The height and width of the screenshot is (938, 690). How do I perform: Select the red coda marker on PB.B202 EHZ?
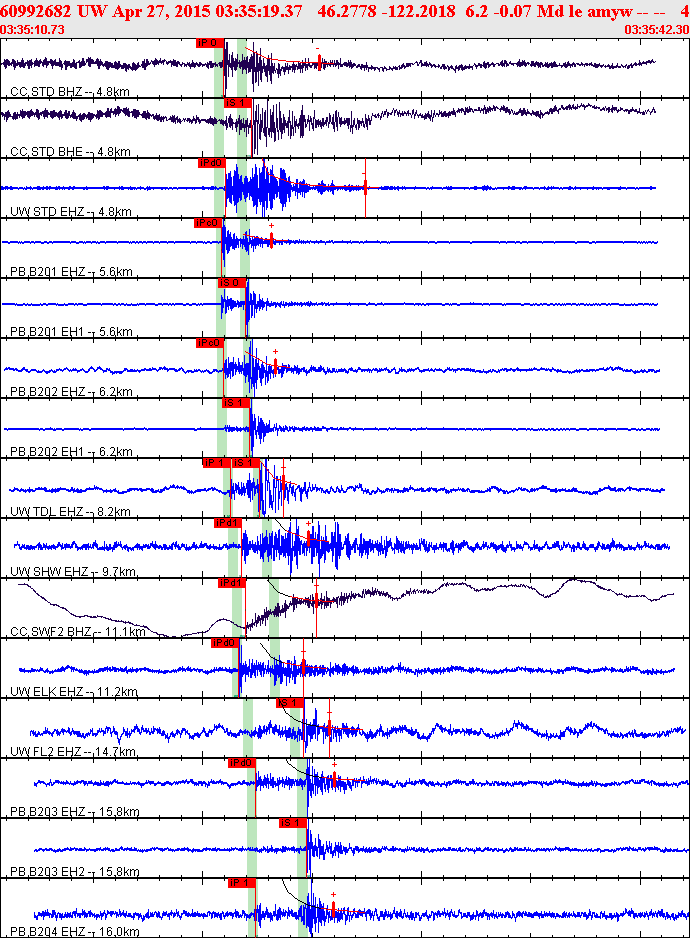coord(275,366)
